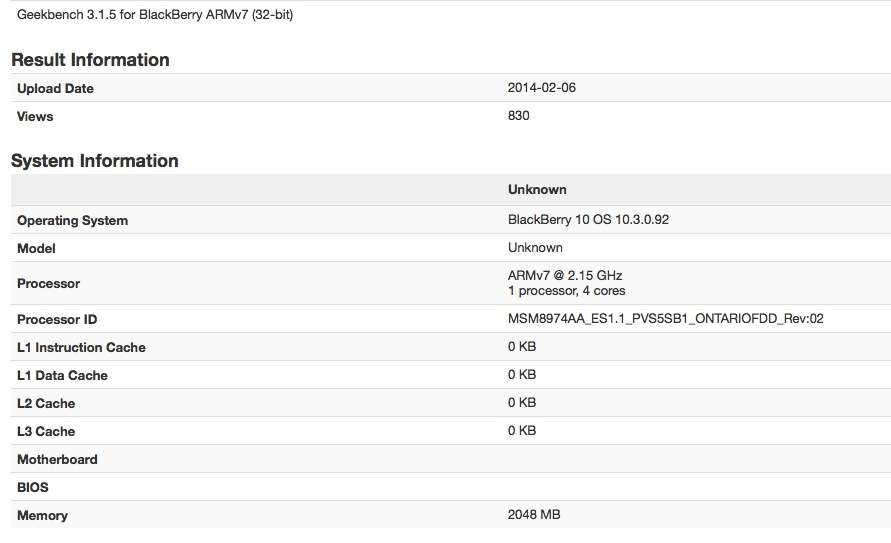Select the Operating System label
This screenshot has height=543, width=891.
click(72, 220)
